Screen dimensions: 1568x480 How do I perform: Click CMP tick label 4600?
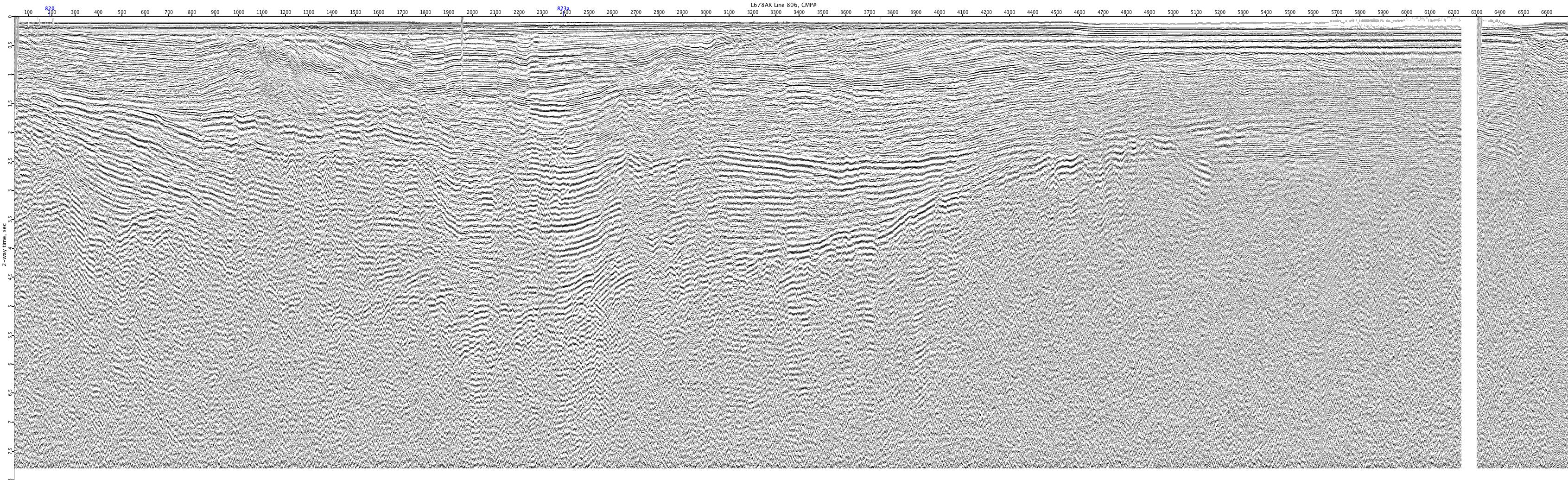point(1079,13)
